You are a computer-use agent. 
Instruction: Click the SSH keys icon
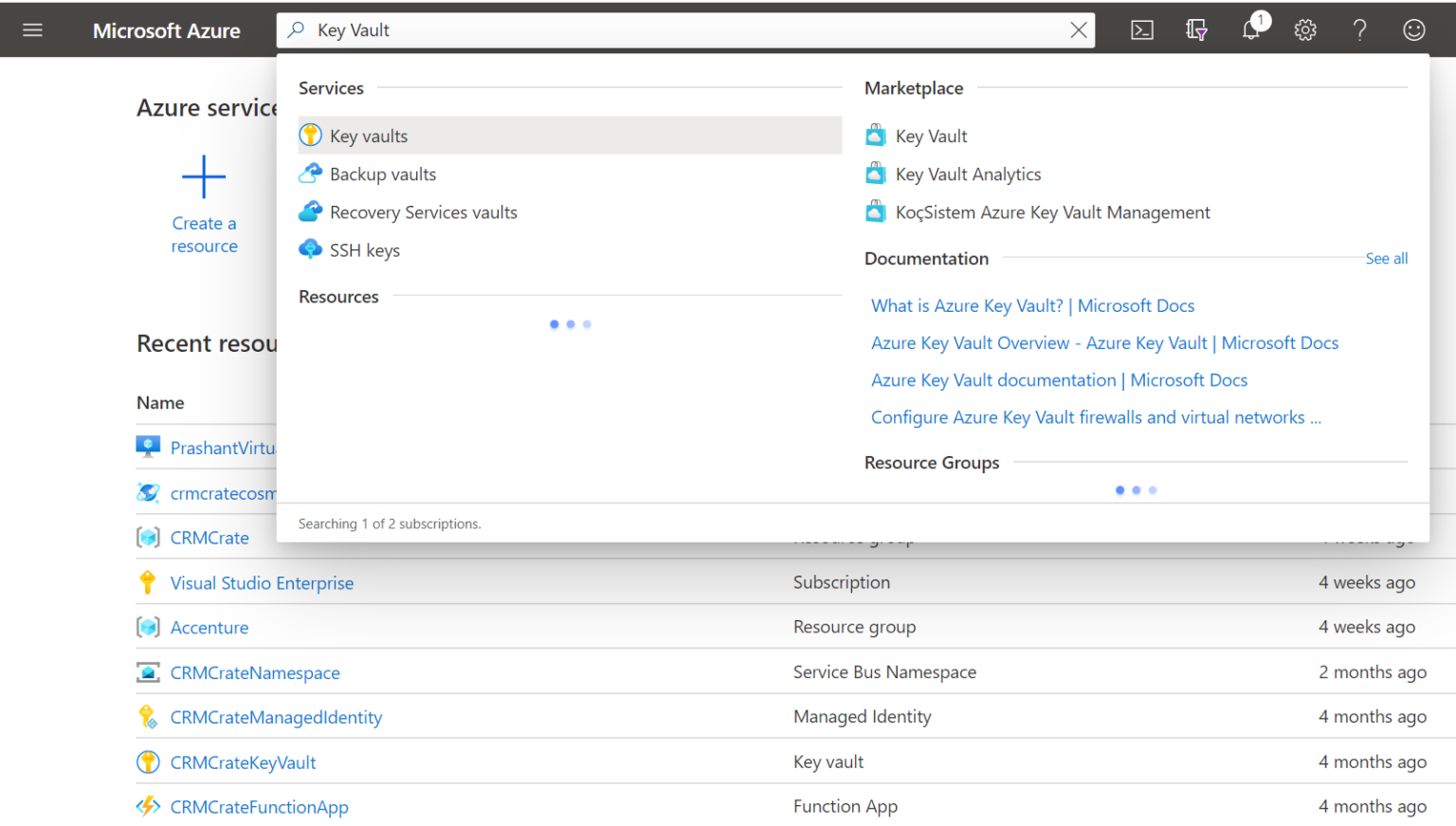pyautogui.click(x=310, y=249)
